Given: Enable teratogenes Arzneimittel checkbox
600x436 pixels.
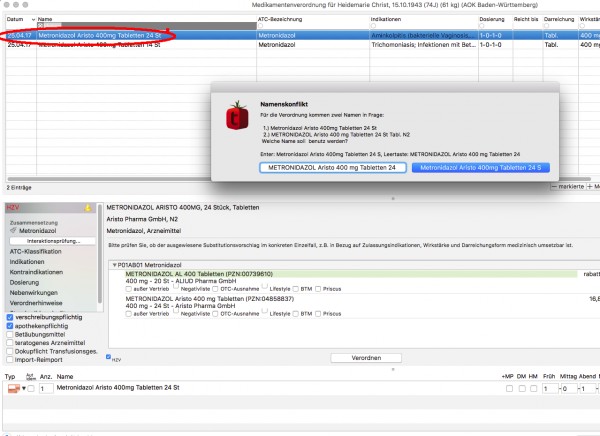Looking at the screenshot, I should click(10, 343).
